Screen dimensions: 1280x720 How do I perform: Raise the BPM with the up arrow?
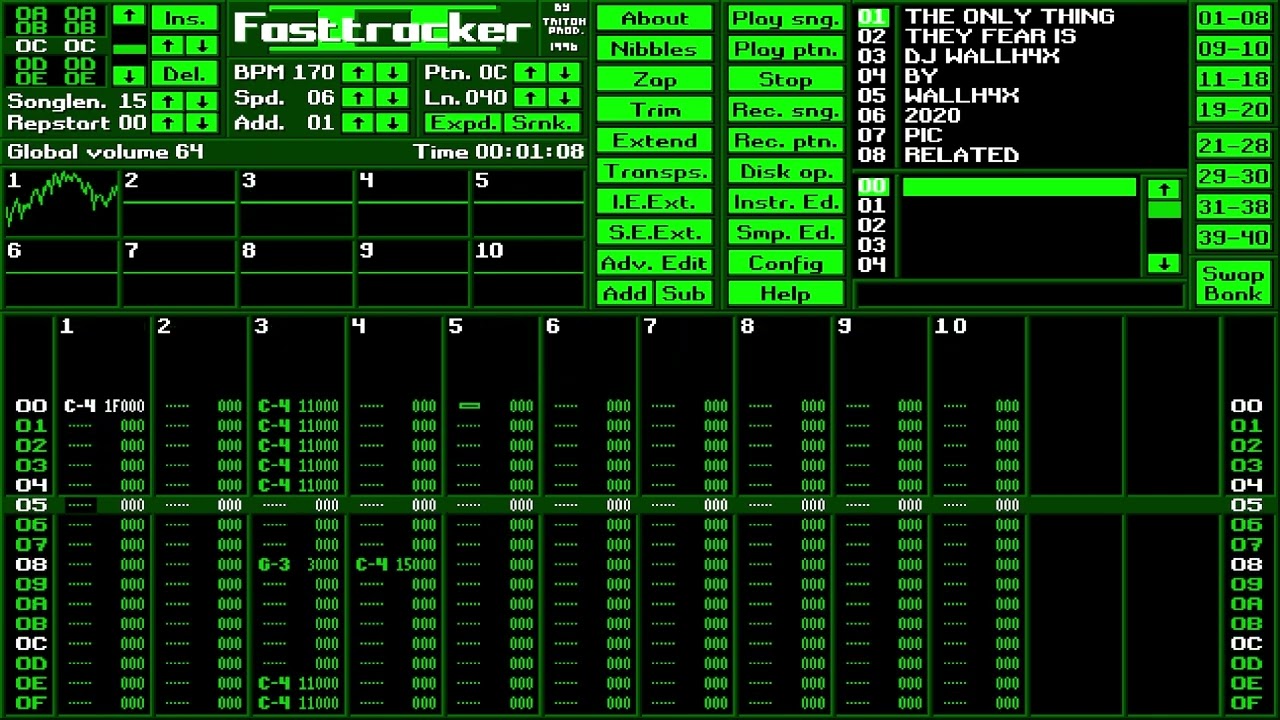pos(358,73)
